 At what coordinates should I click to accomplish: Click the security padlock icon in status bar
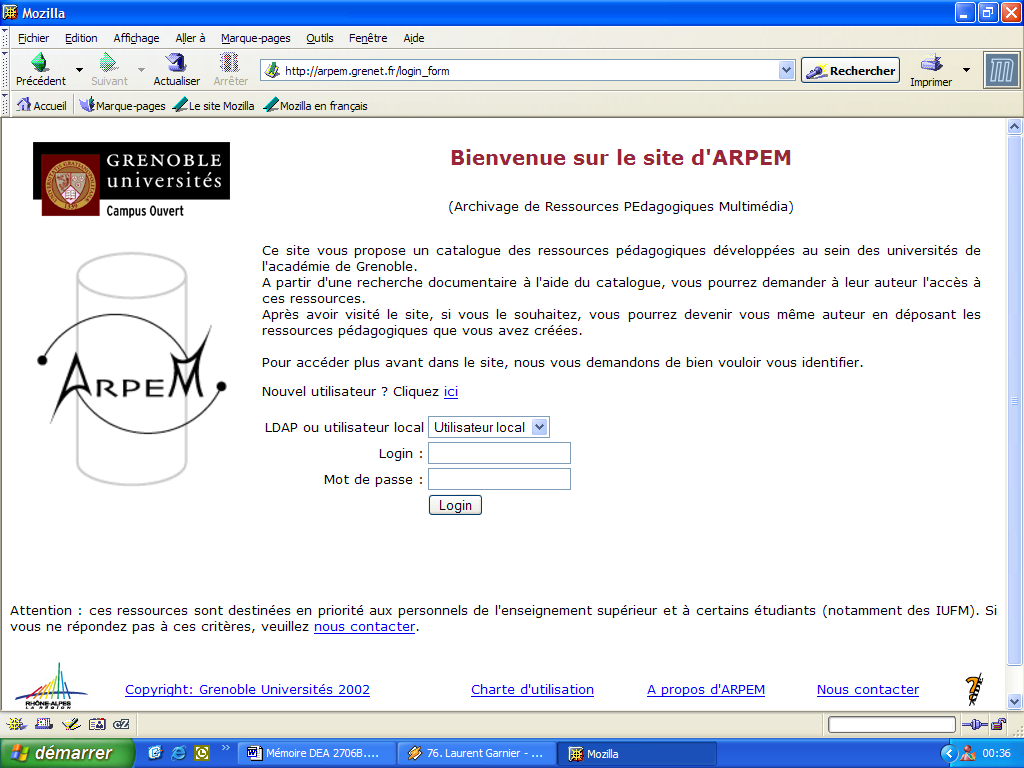(x=999, y=724)
